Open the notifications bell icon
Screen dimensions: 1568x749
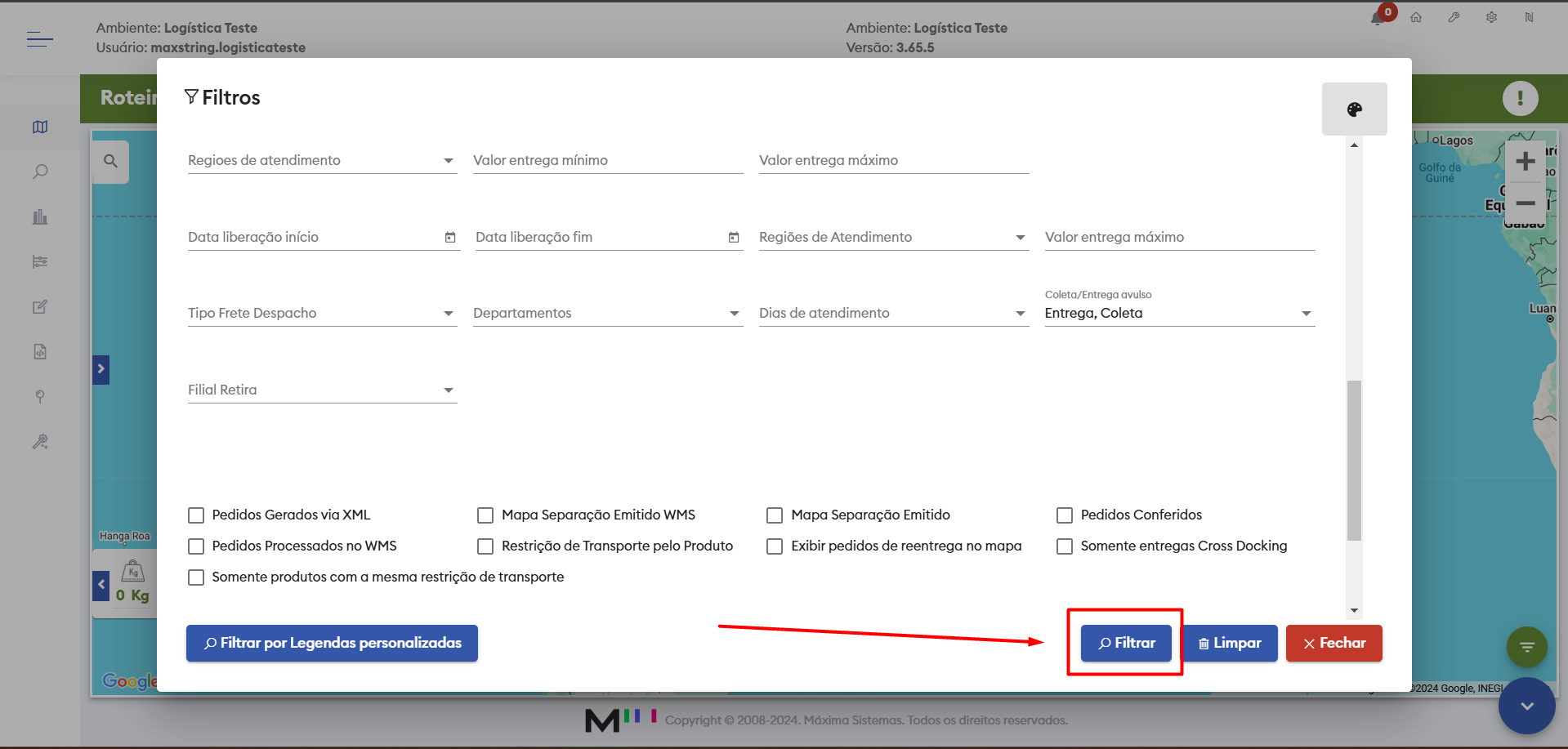coord(1378,18)
